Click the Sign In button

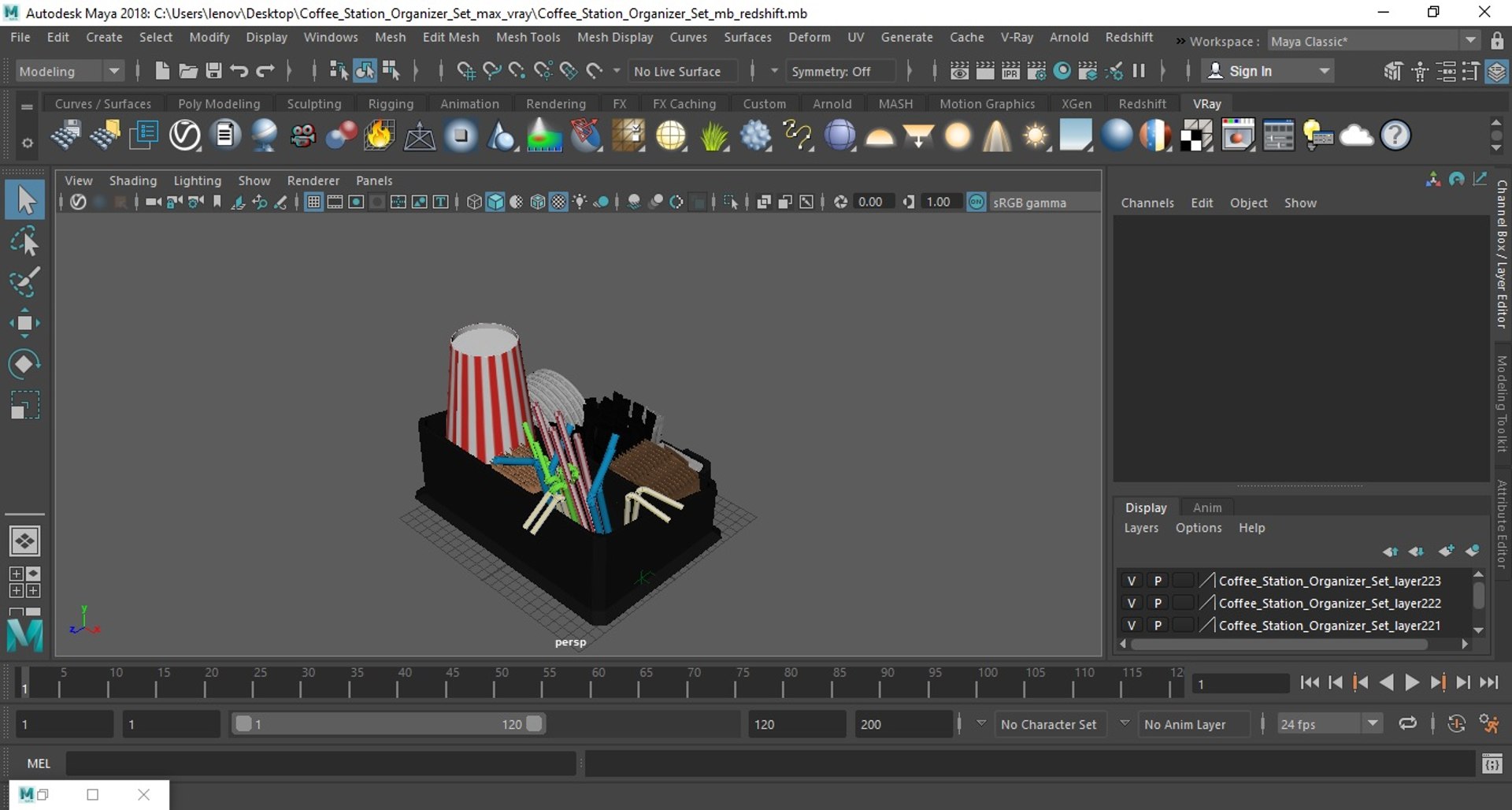click(x=1268, y=71)
